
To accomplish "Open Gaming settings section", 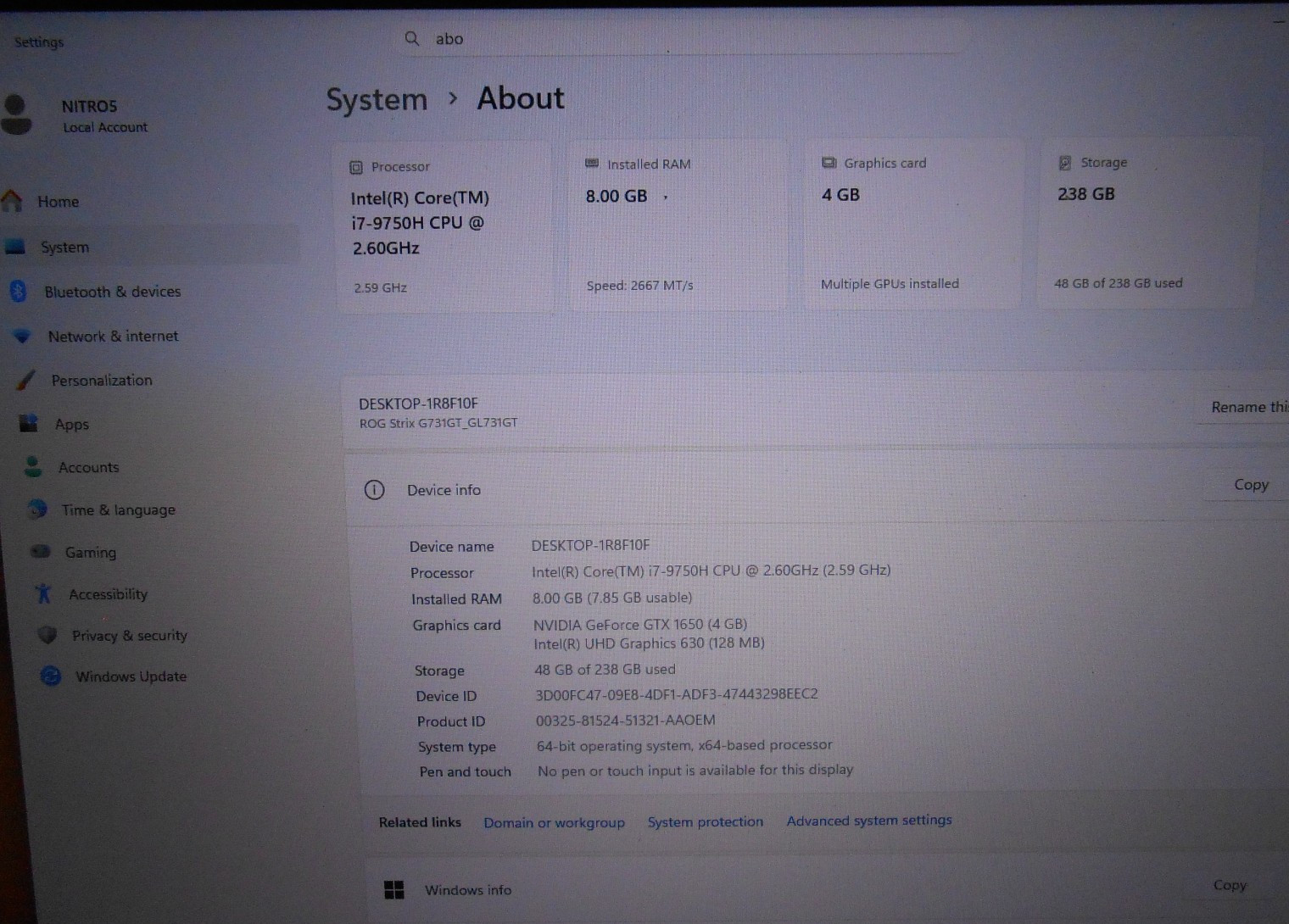I will (91, 552).
